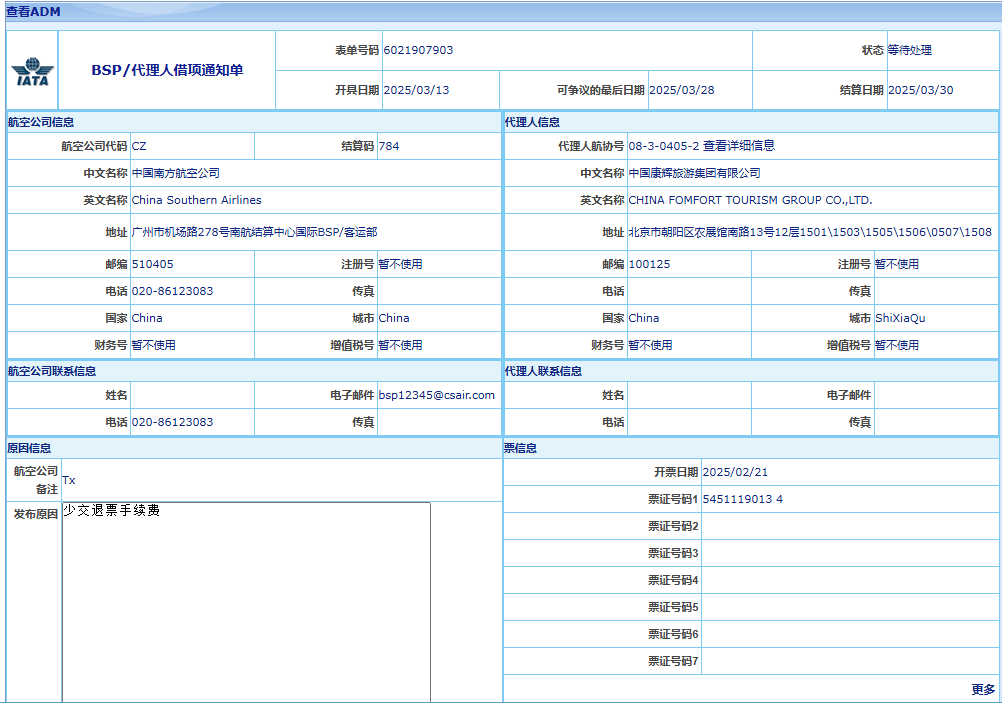This screenshot has width=1002, height=703.
Task: Click the IATA logo
Action: click(x=32, y=72)
